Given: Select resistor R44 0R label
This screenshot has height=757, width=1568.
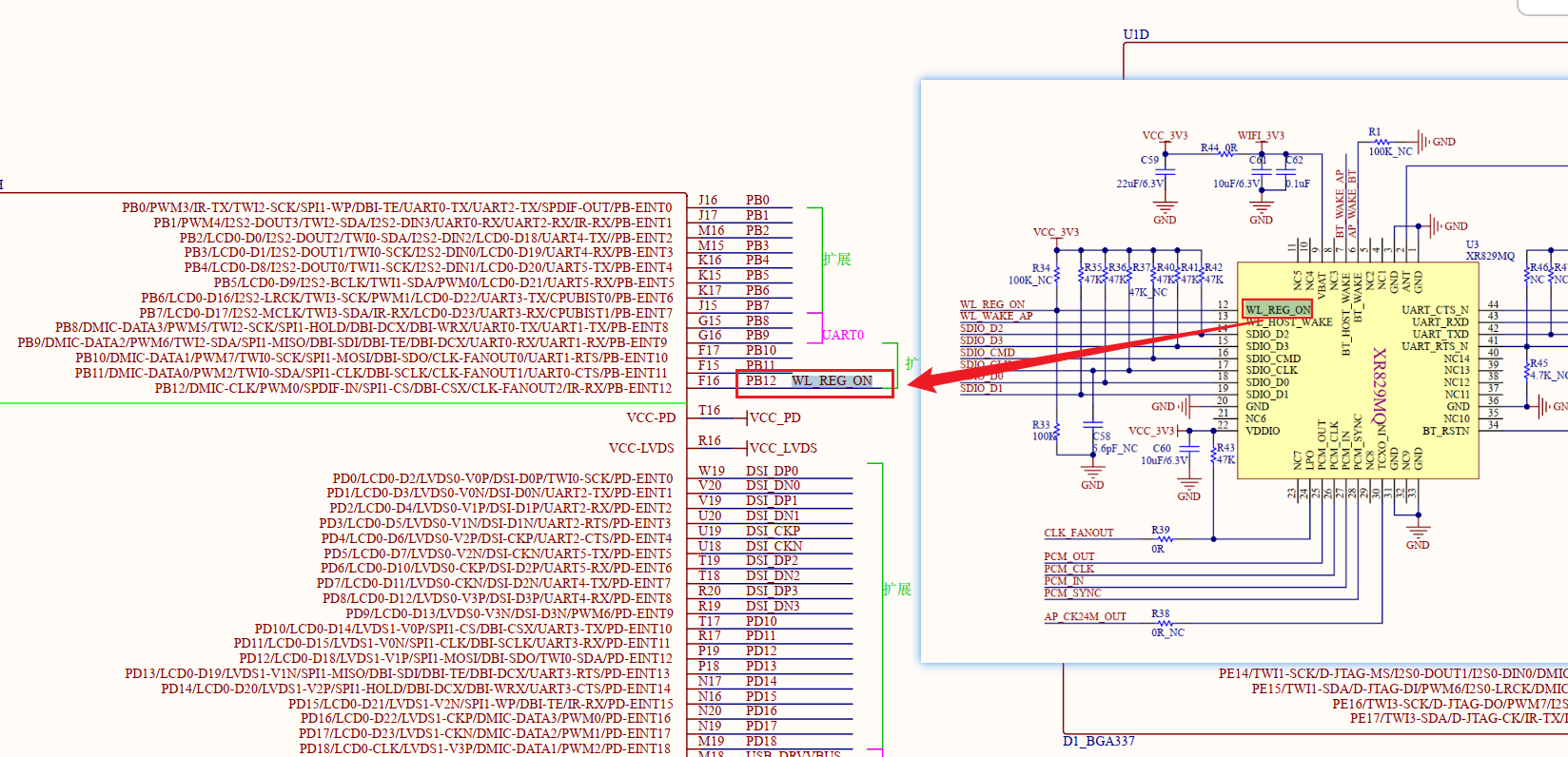Looking at the screenshot, I should click(1219, 147).
